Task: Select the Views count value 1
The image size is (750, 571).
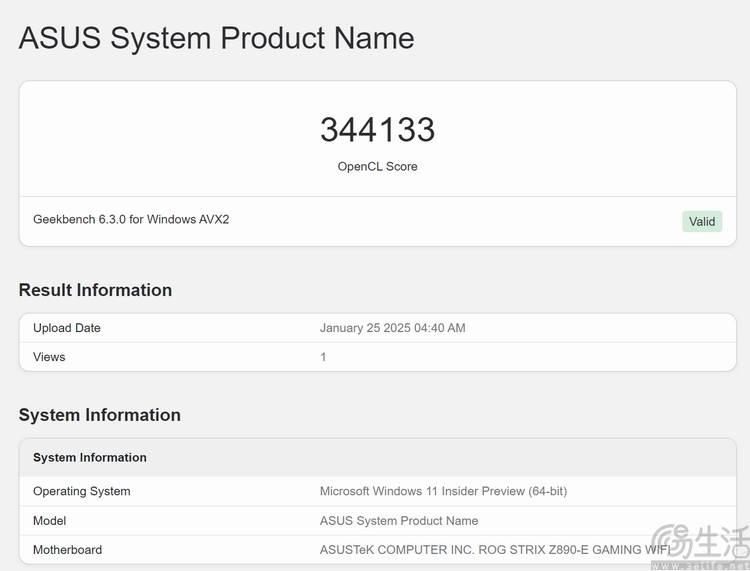Action: click(323, 357)
